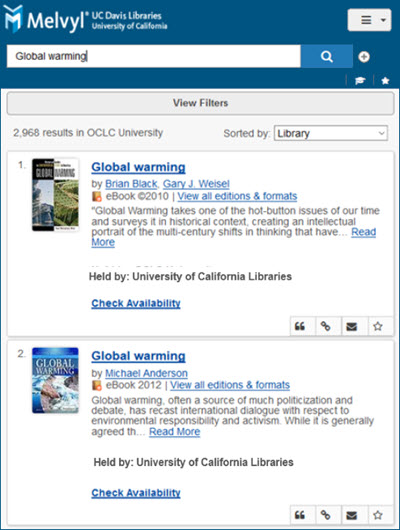Click Held by text in result 1
400x530 pixels.
[x=190, y=276]
